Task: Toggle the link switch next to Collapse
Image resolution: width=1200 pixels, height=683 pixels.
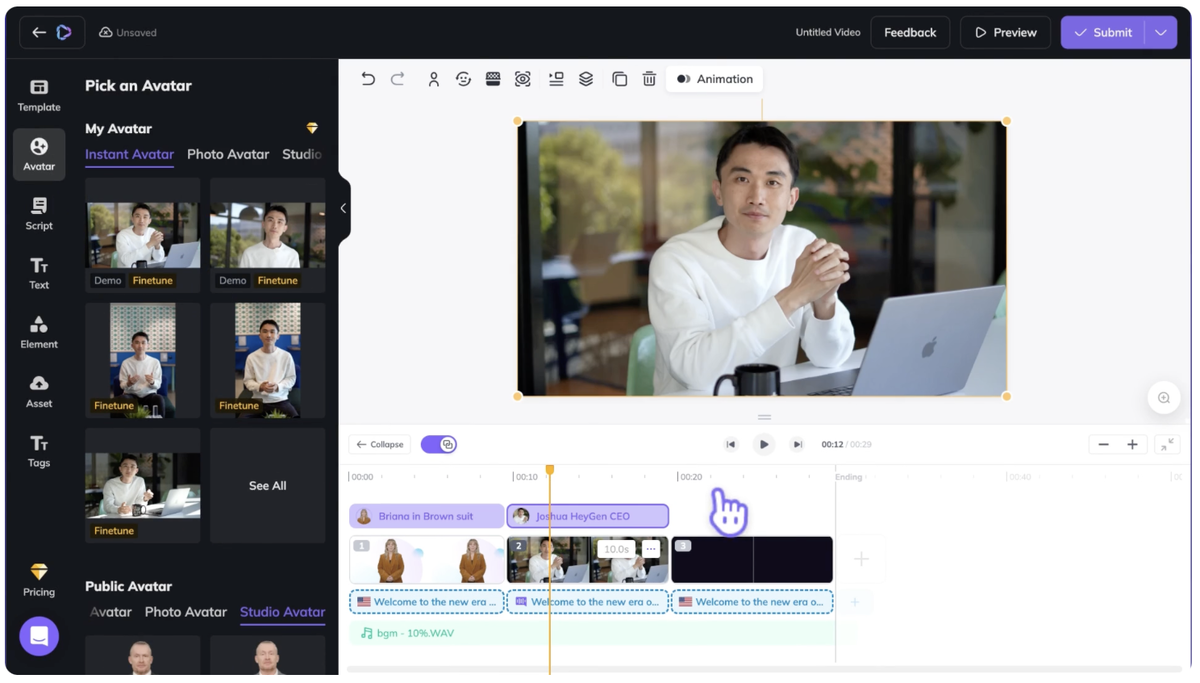Action: point(438,443)
